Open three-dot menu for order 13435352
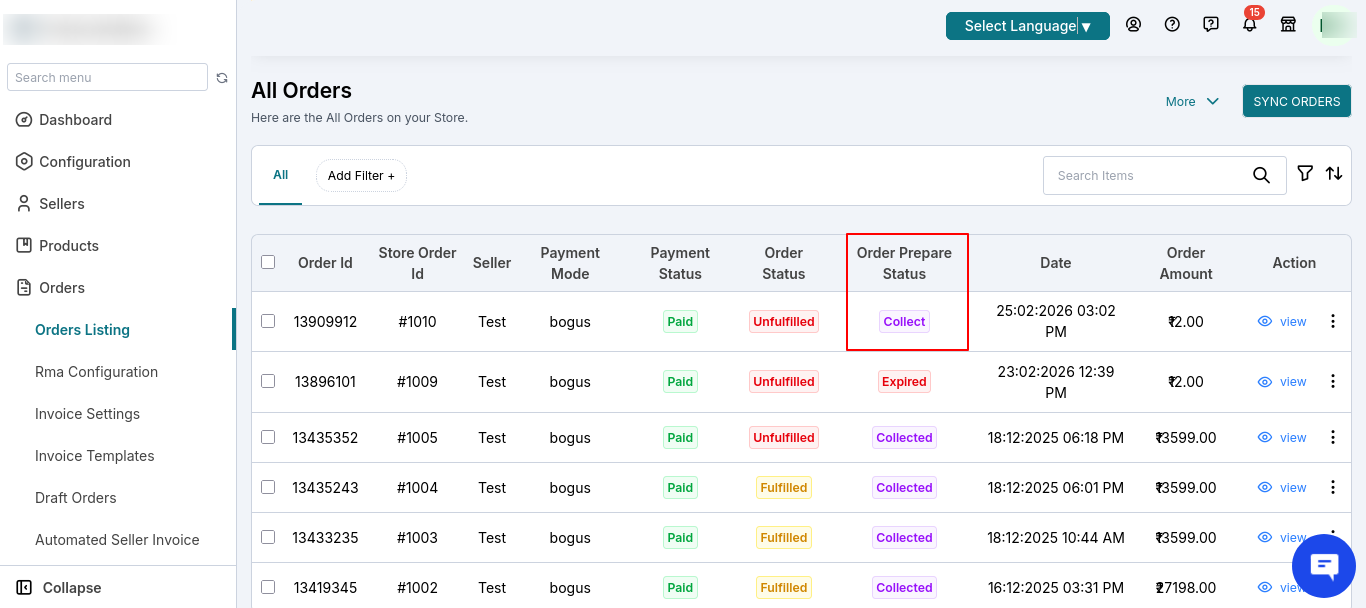Image resolution: width=1366 pixels, height=608 pixels. 1332,437
